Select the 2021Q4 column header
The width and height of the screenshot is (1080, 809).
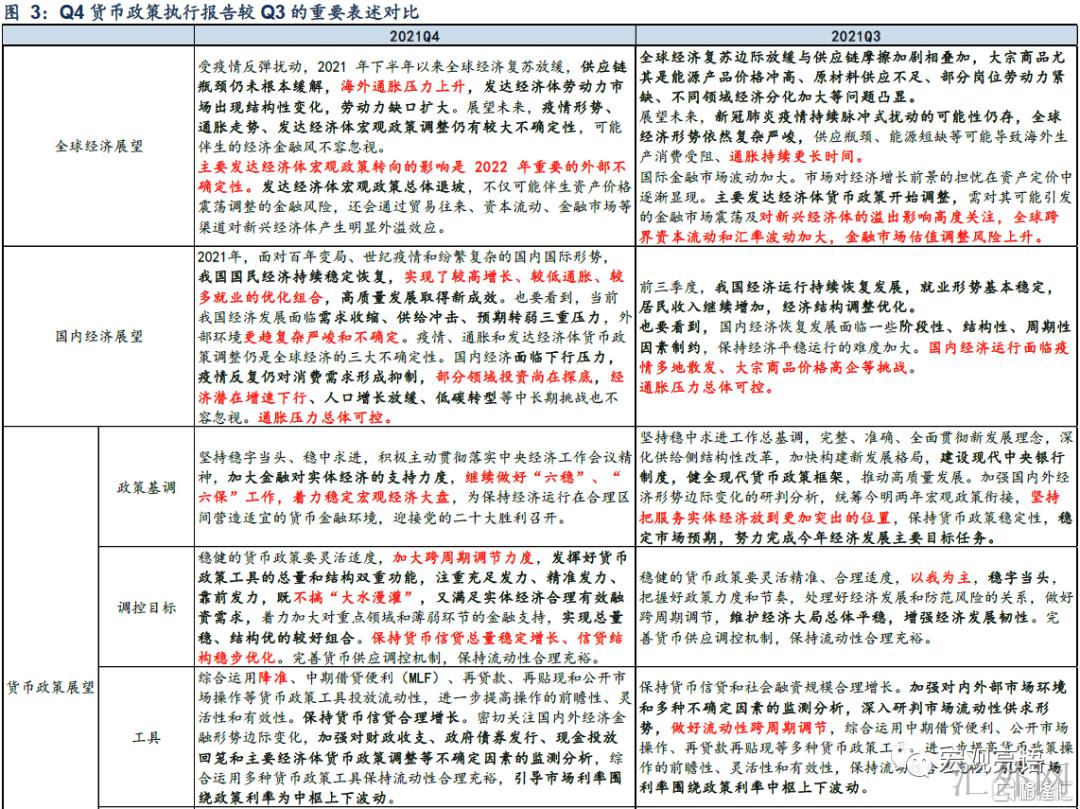click(x=413, y=34)
